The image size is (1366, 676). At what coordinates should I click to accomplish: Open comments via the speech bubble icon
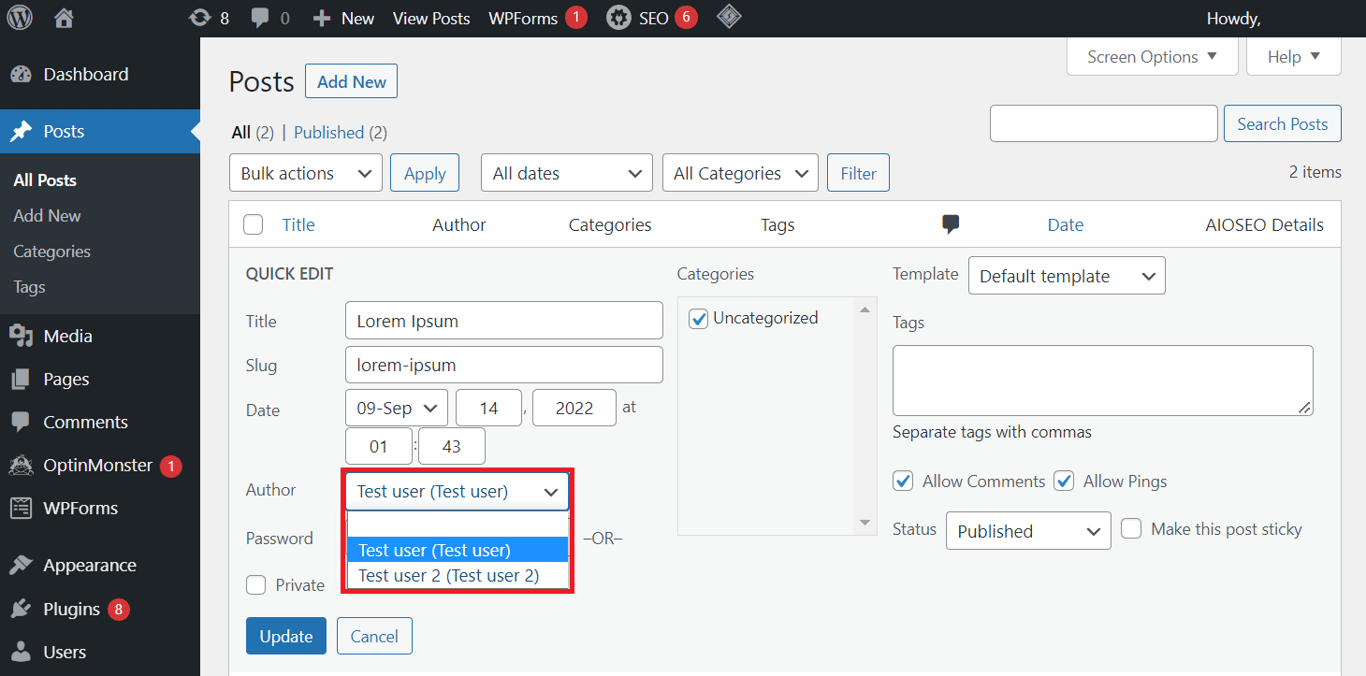[258, 17]
